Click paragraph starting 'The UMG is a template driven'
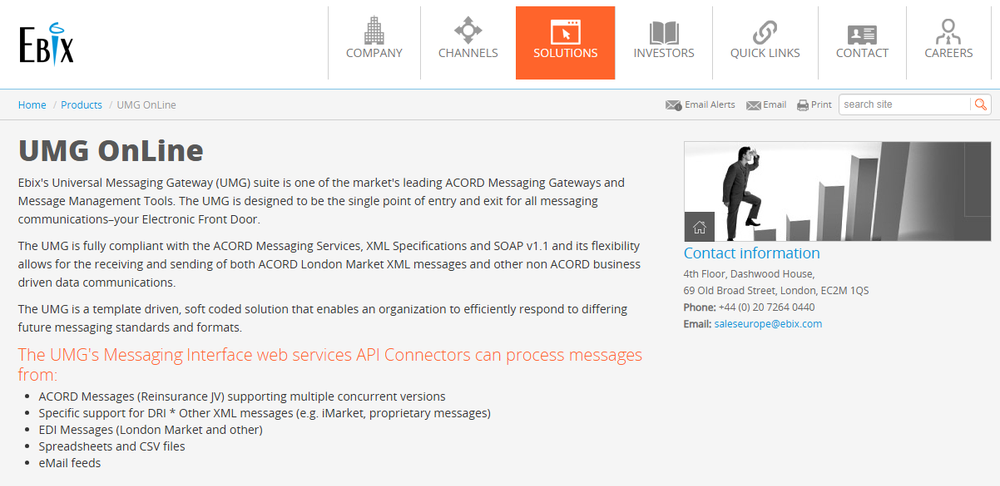The width and height of the screenshot is (1000, 486). (323, 319)
